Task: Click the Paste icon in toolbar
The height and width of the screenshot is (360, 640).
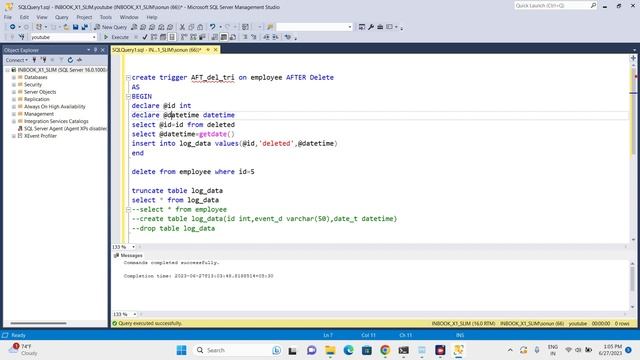Action: click(200, 27)
